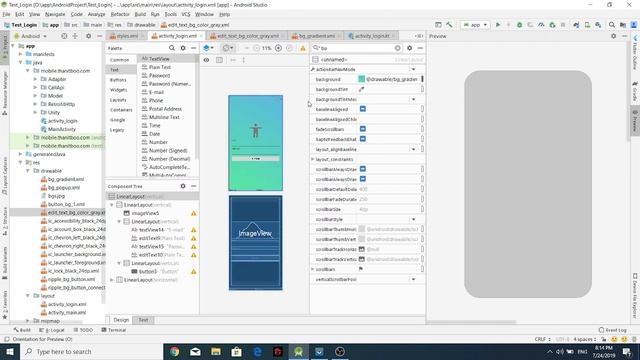This screenshot has width=640, height=360.
Task: Open Microsoft Edge from the taskbar
Action: click(258, 351)
